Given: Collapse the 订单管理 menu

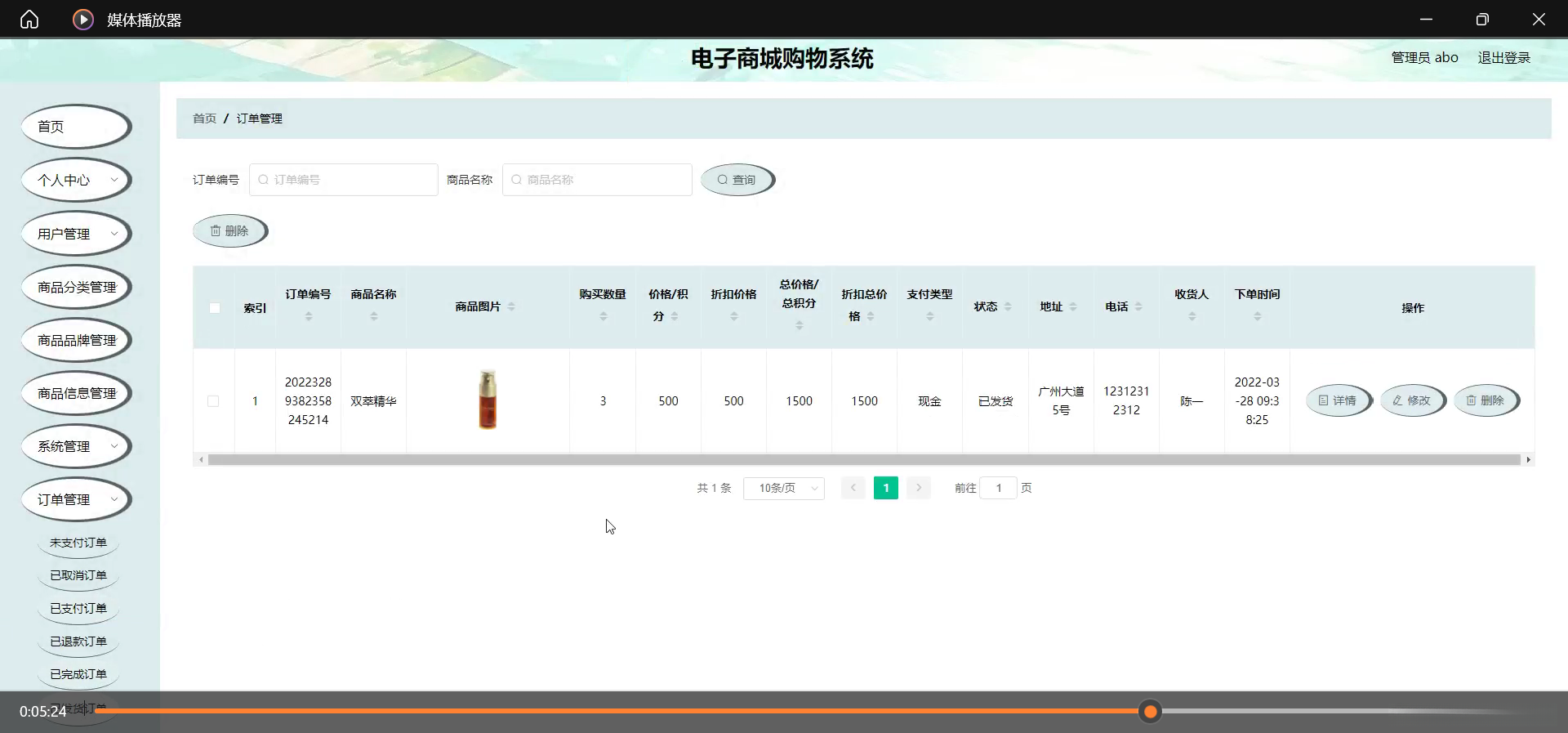Looking at the screenshot, I should coord(76,499).
